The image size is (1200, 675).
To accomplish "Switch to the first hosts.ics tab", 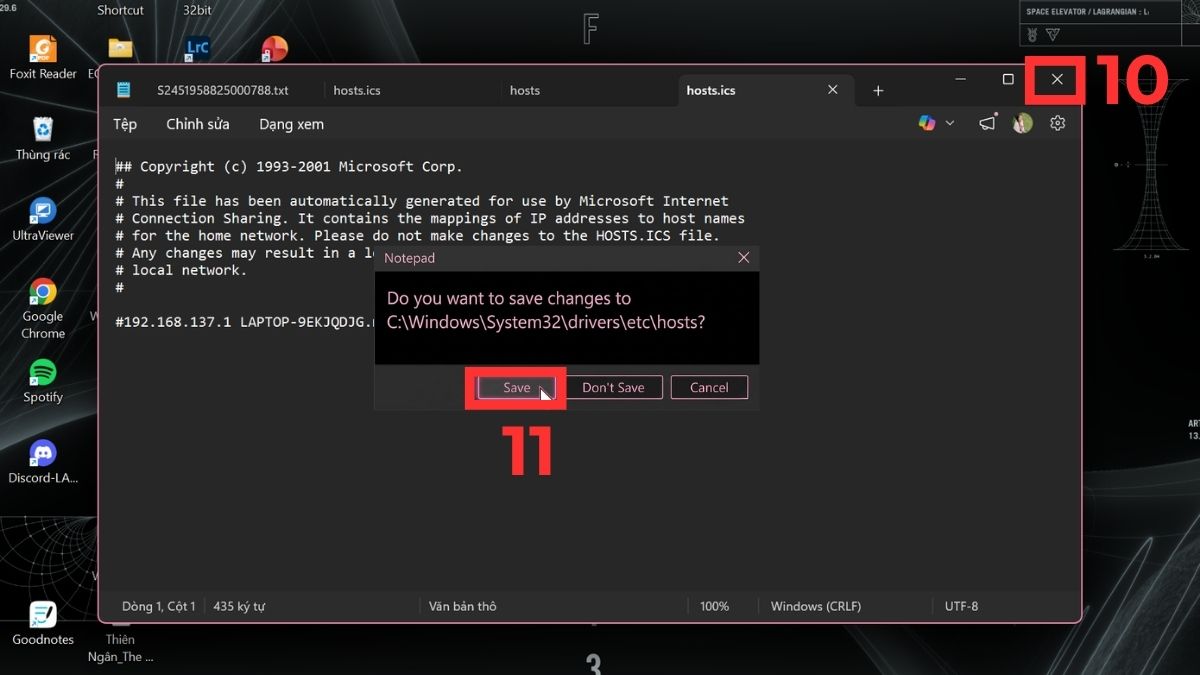I will point(357,90).
